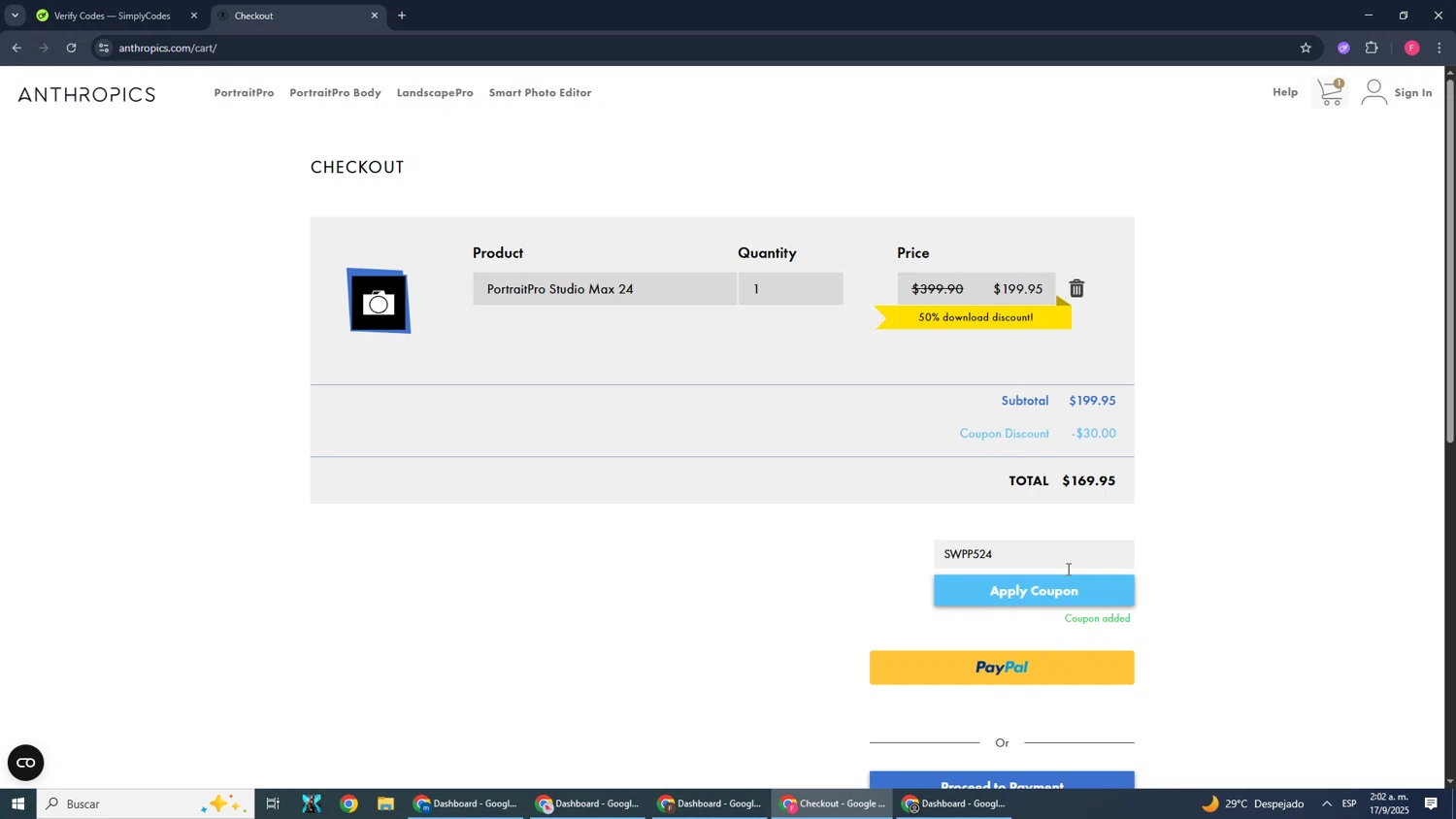Image resolution: width=1456 pixels, height=819 pixels.
Task: Show hidden system tray icons
Action: [1327, 804]
